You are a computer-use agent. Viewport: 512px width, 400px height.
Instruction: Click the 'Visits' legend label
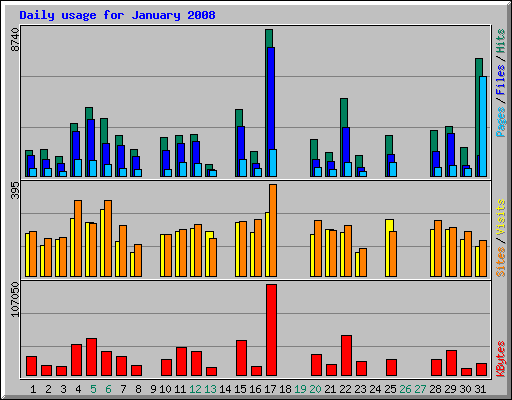click(501, 217)
